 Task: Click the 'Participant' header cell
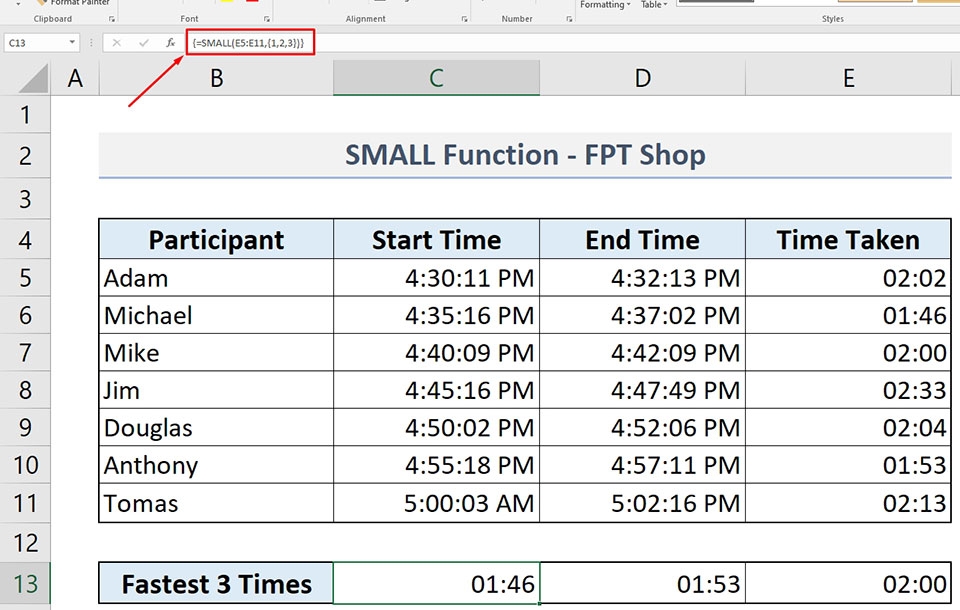216,239
